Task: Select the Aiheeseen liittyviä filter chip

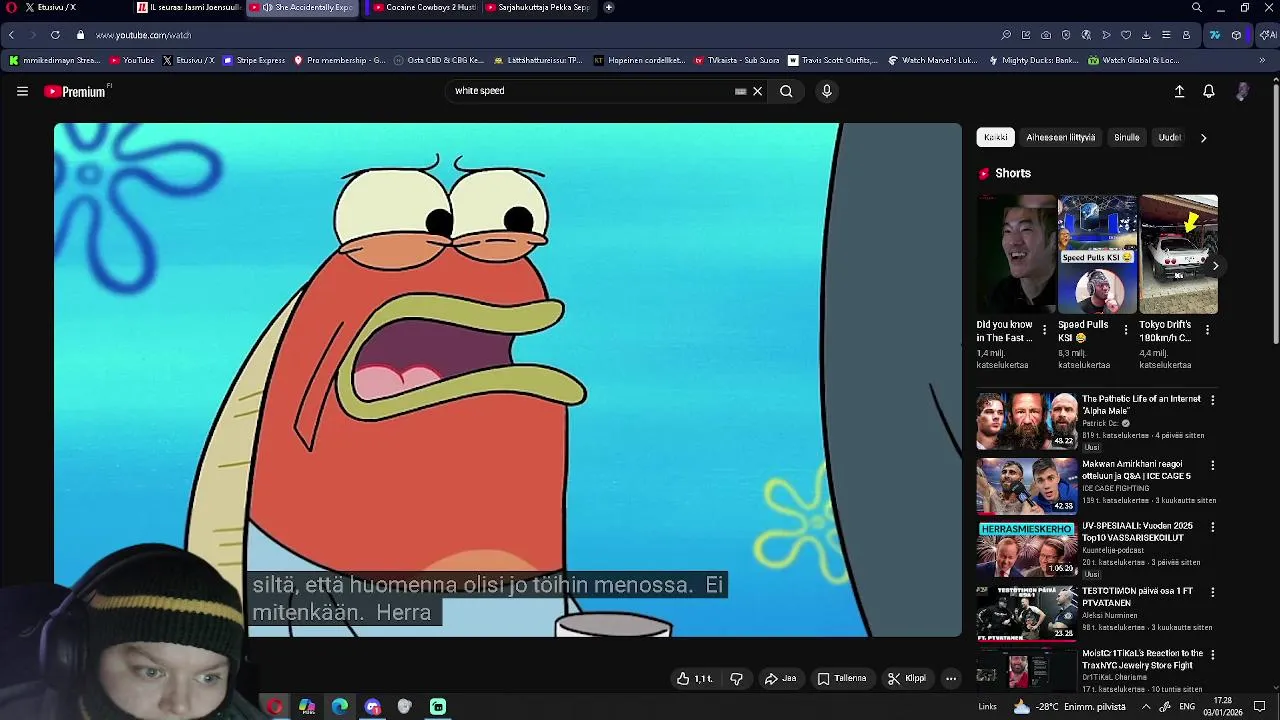Action: (x=1061, y=137)
